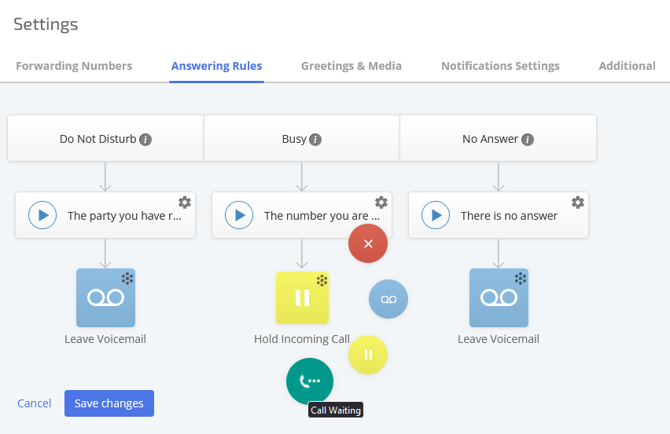Click the red close radial menu button
The width and height of the screenshot is (670, 434).
point(368,243)
